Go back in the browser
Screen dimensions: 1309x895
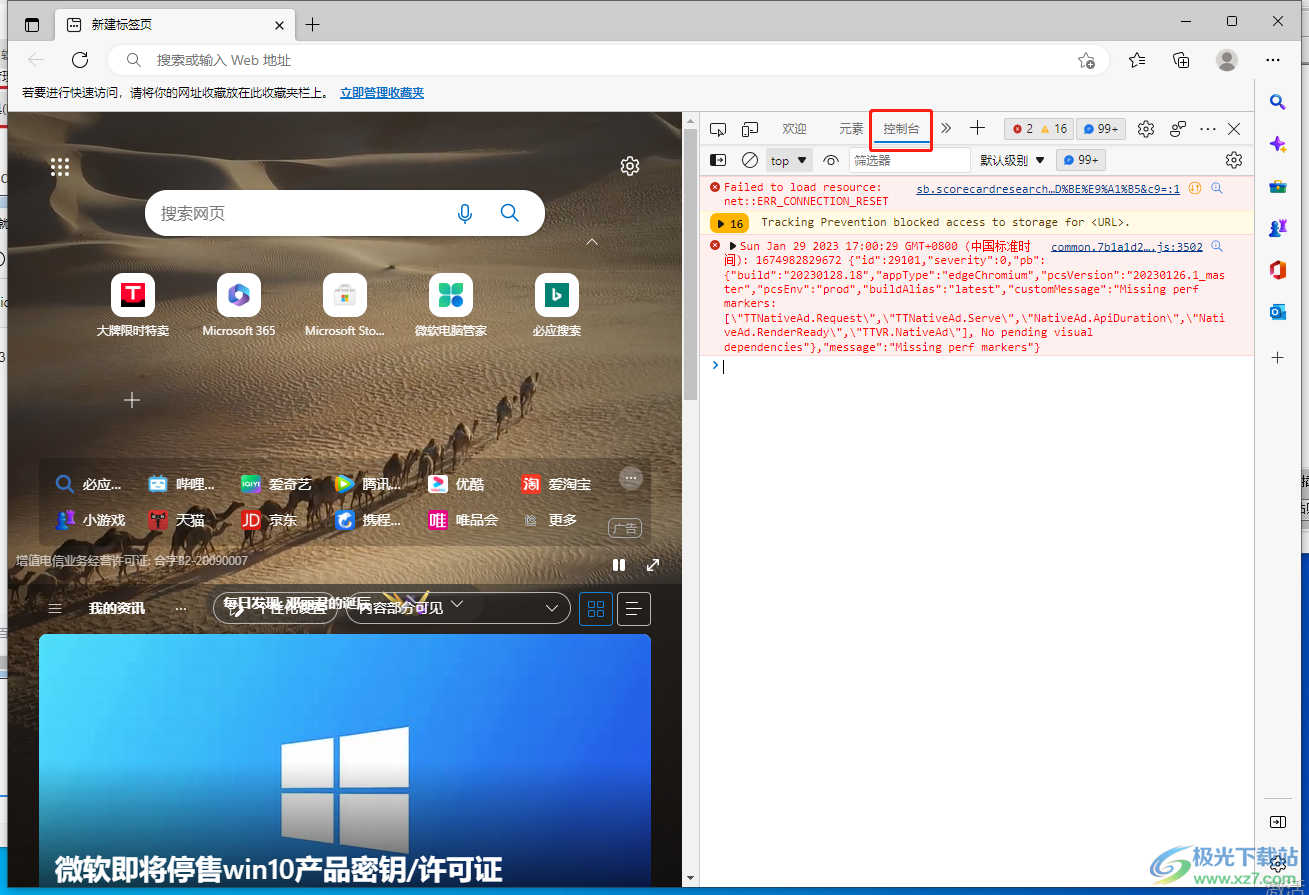tap(36, 60)
